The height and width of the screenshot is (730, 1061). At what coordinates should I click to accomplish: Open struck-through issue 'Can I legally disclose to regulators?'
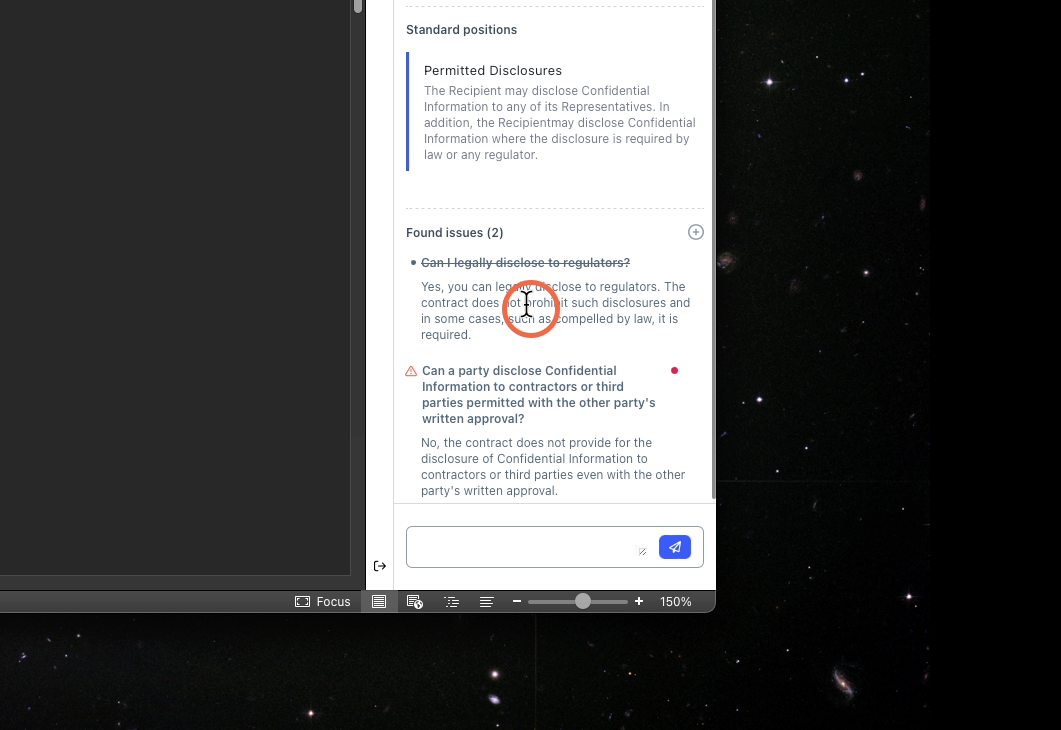pos(525,263)
